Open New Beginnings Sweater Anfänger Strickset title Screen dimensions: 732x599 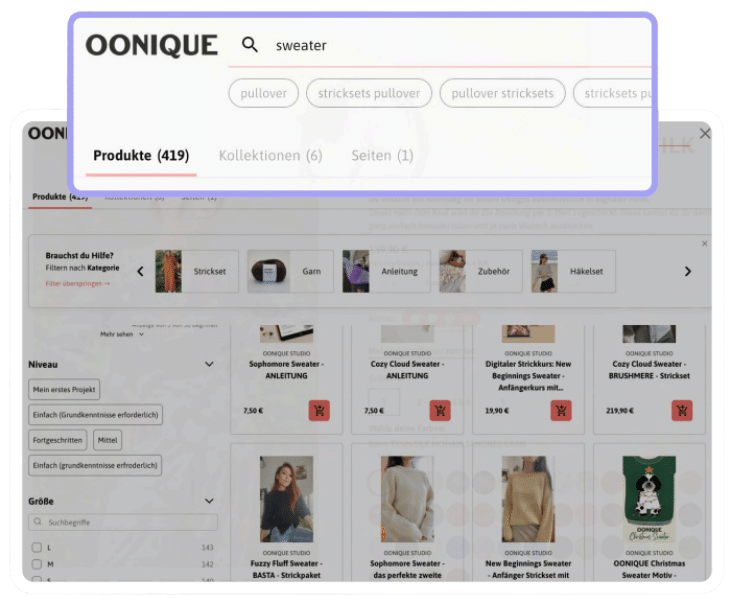point(528,569)
